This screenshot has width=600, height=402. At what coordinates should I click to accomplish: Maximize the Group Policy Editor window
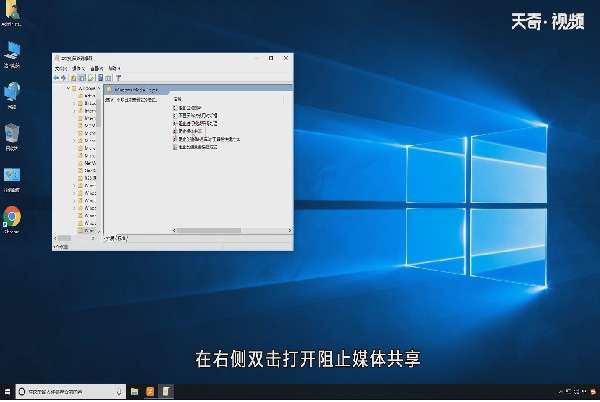tap(271, 58)
